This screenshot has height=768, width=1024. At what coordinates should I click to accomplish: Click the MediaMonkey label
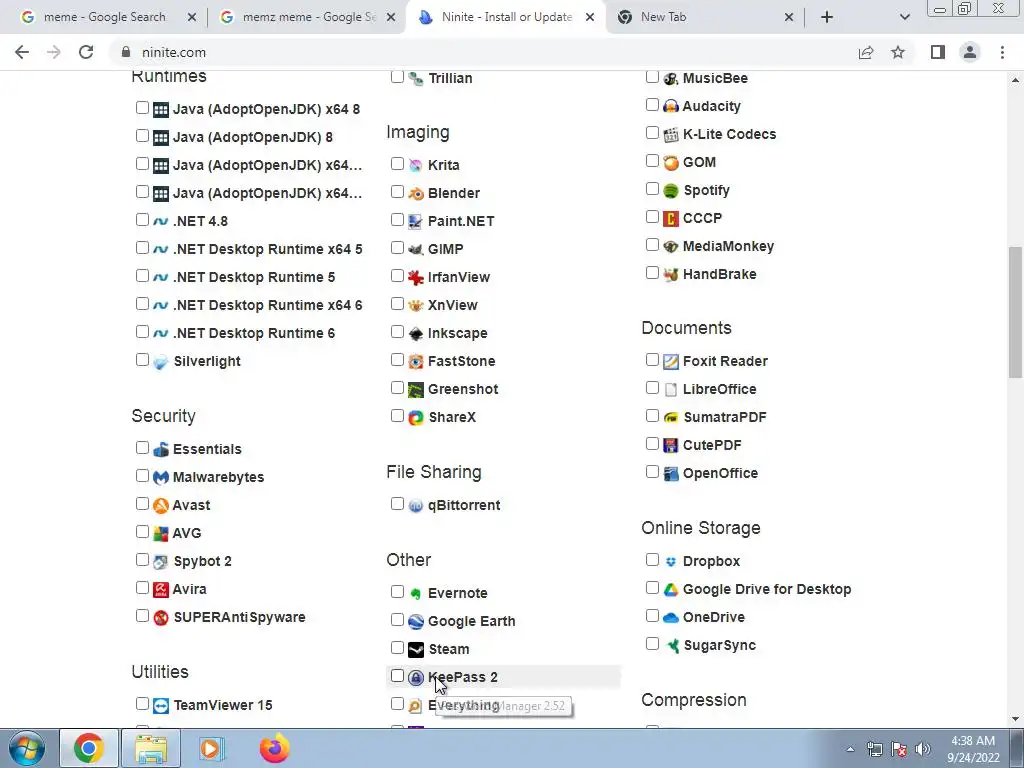click(x=728, y=246)
